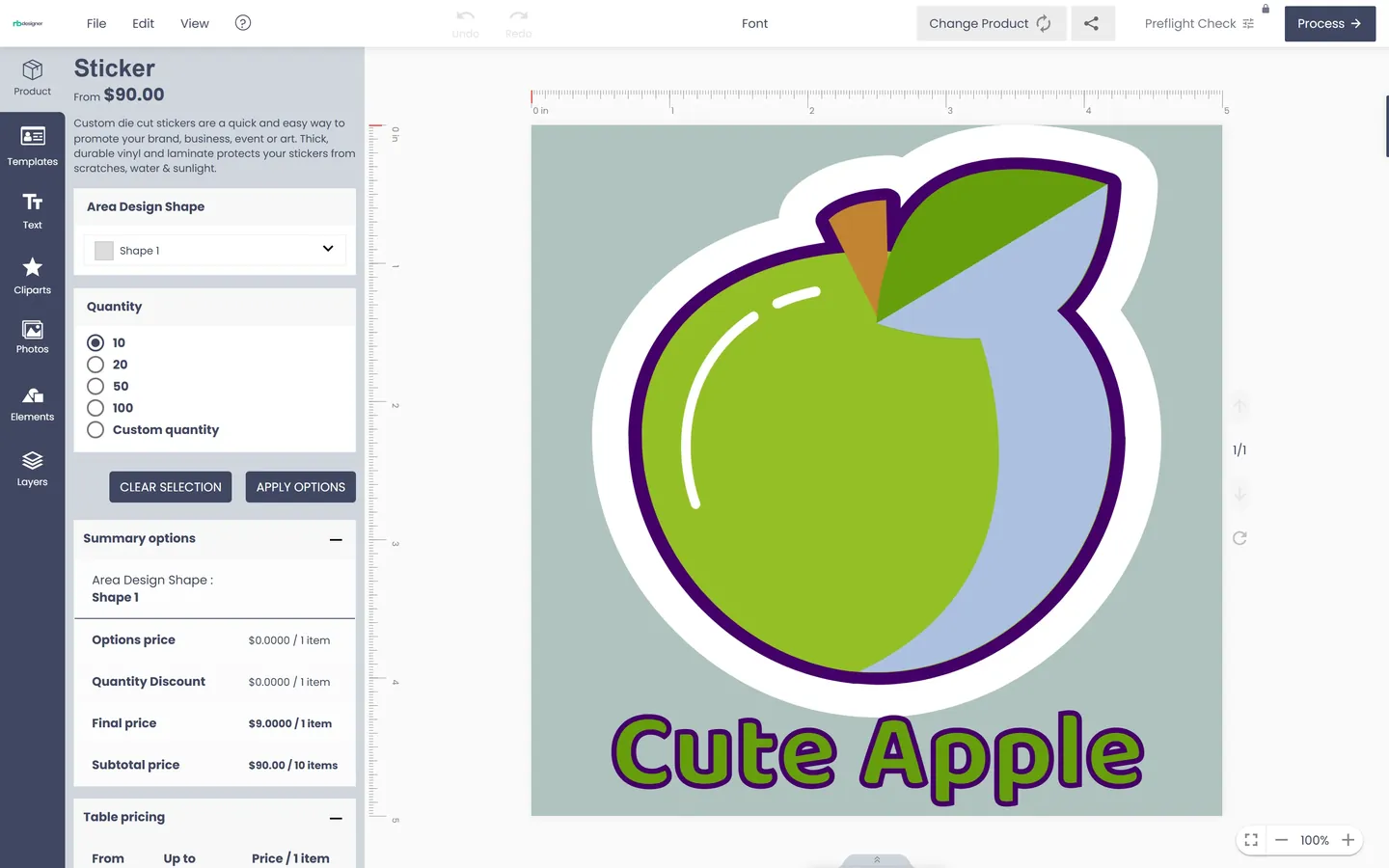Select Custom quantity radio option
The image size is (1389, 868).
(95, 430)
